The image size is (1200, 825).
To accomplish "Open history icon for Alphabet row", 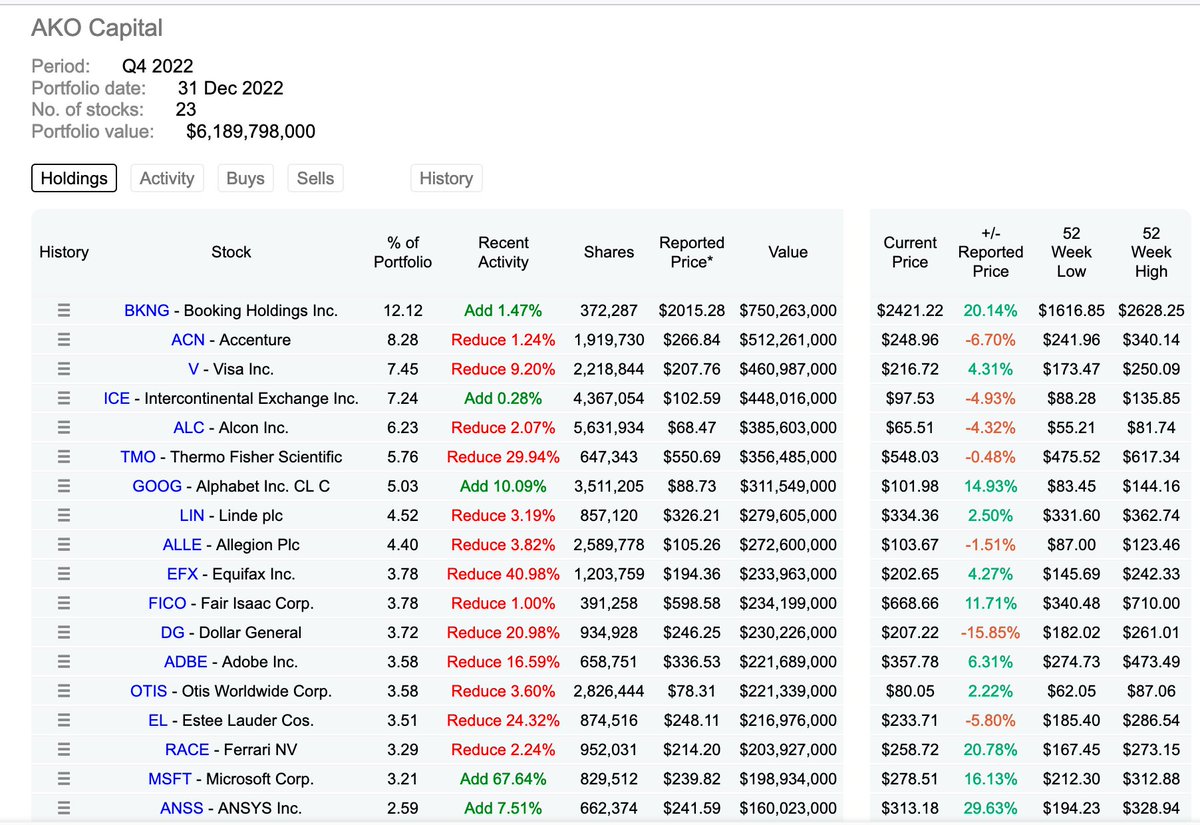I will coord(64,486).
